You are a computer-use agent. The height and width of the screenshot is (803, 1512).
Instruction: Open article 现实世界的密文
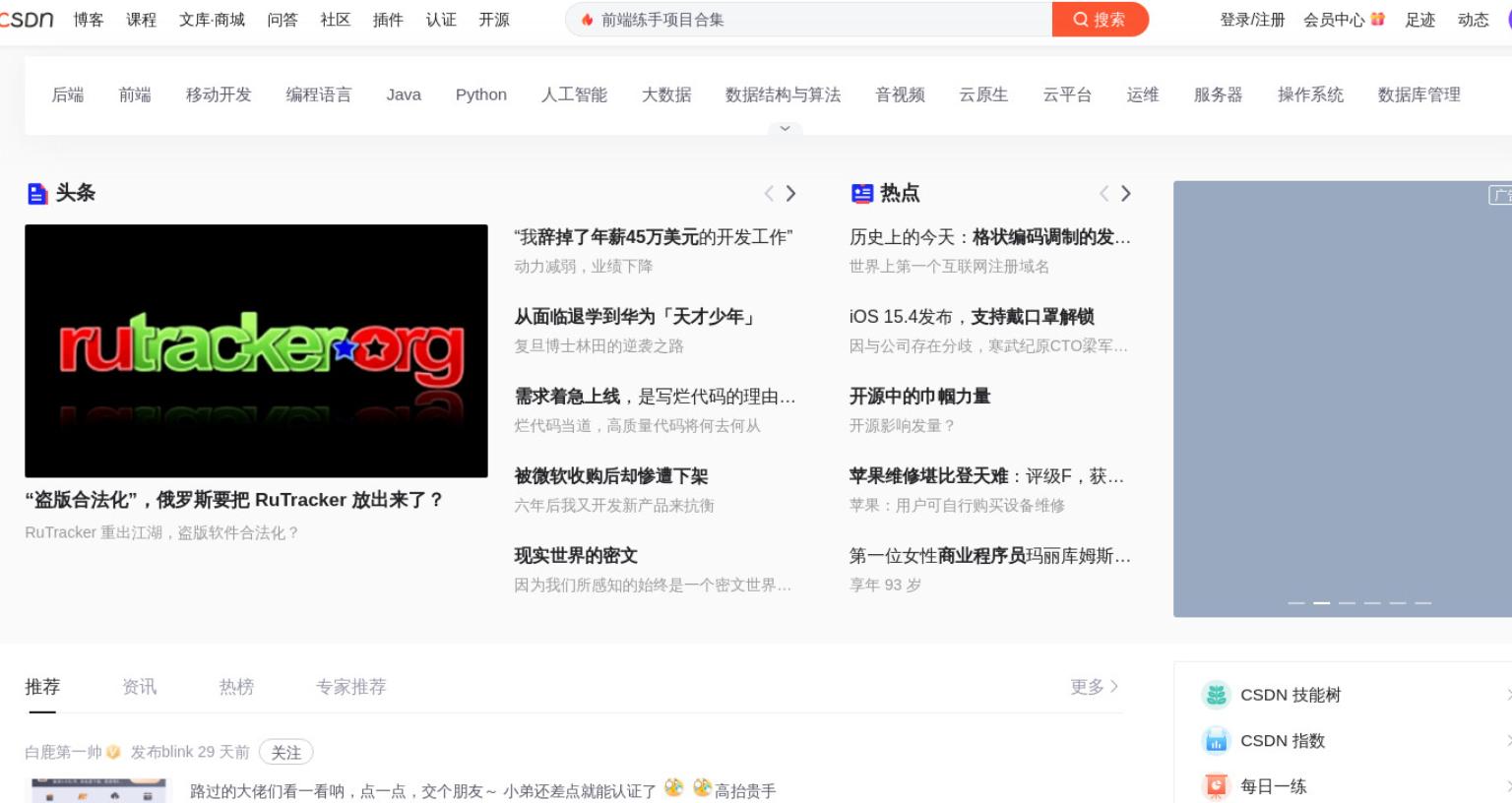click(576, 556)
